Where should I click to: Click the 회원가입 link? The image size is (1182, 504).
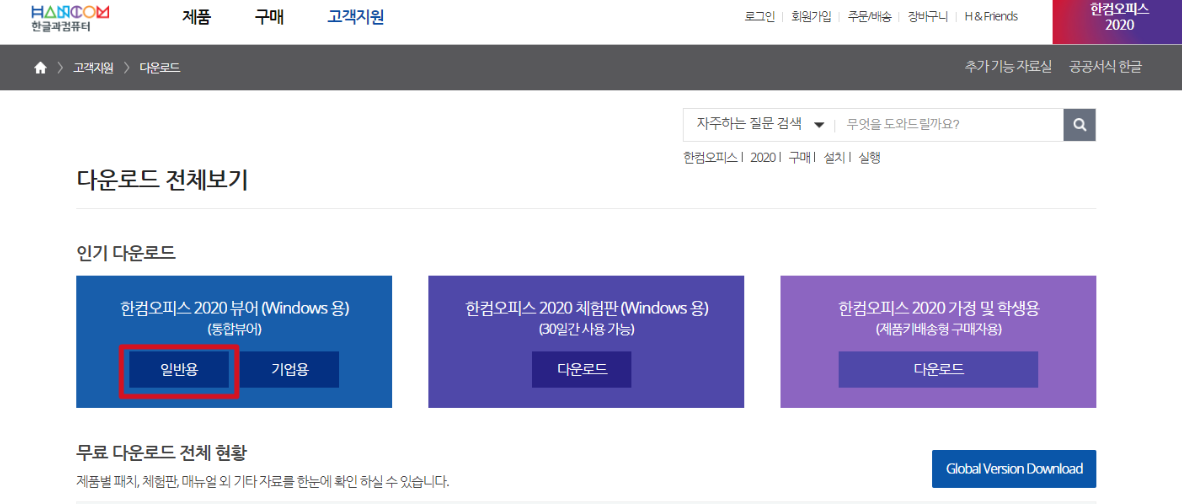[x=811, y=17]
